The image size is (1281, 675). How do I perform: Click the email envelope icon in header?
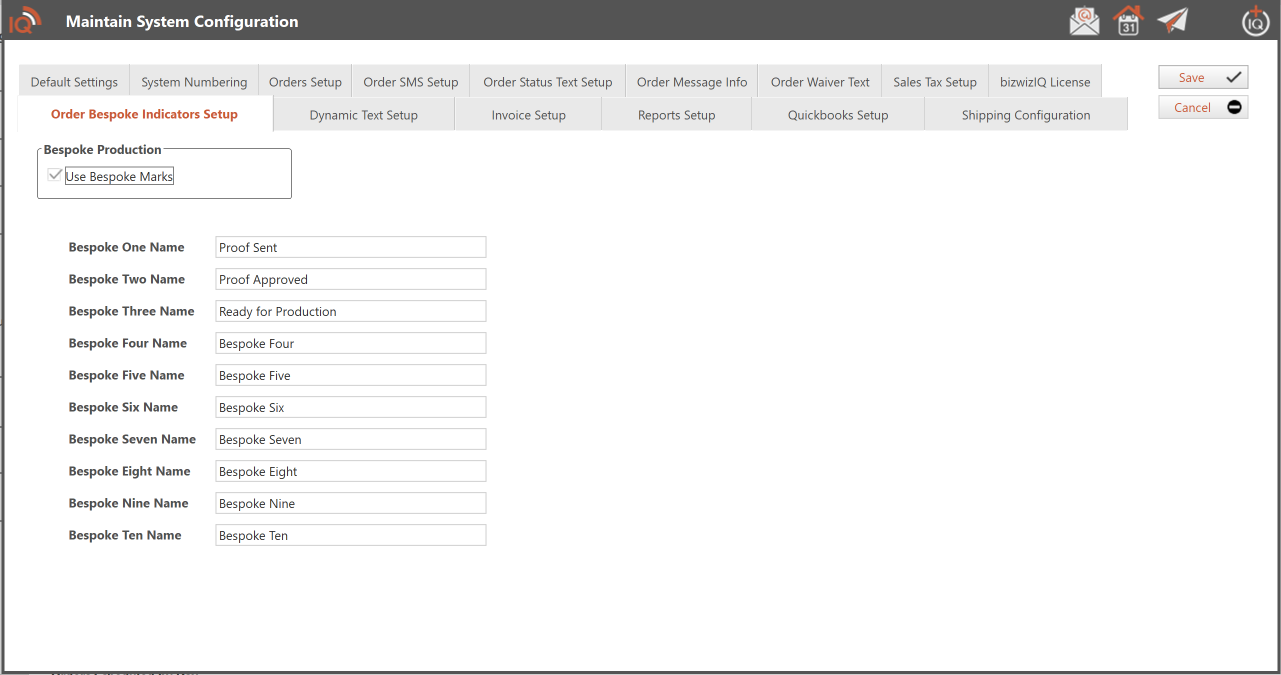click(x=1084, y=21)
